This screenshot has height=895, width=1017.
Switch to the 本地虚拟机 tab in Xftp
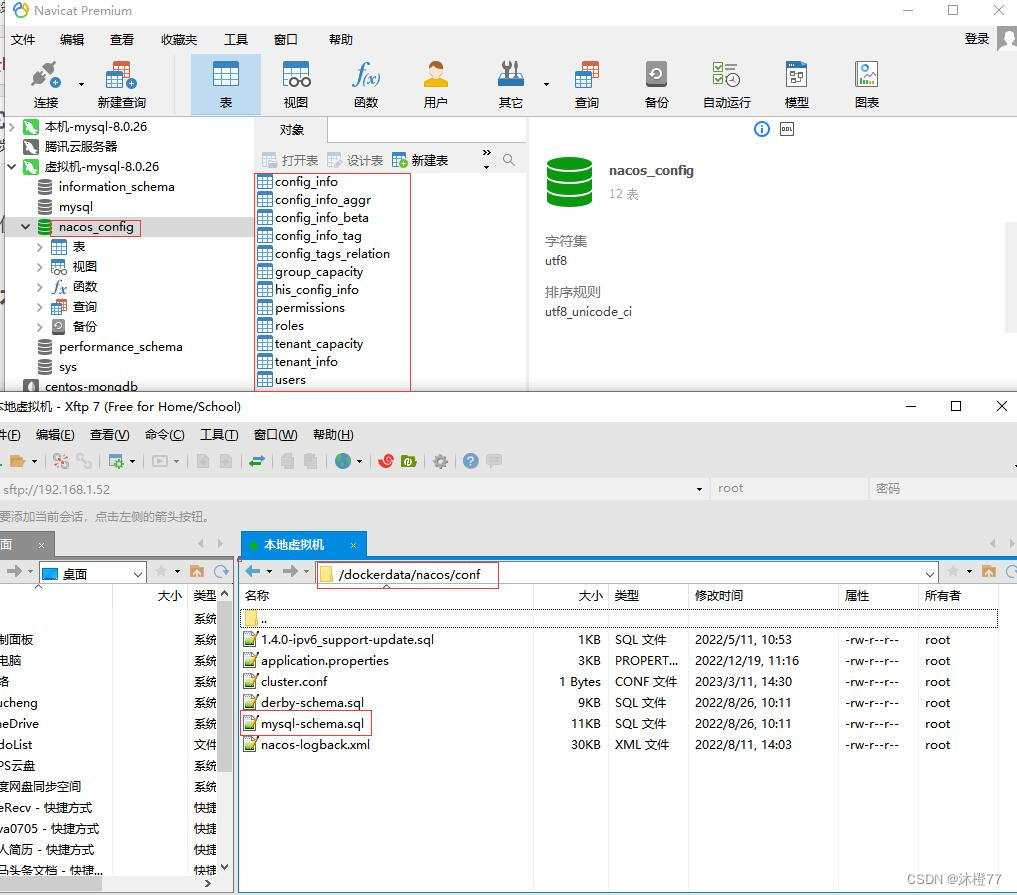pyautogui.click(x=293, y=543)
